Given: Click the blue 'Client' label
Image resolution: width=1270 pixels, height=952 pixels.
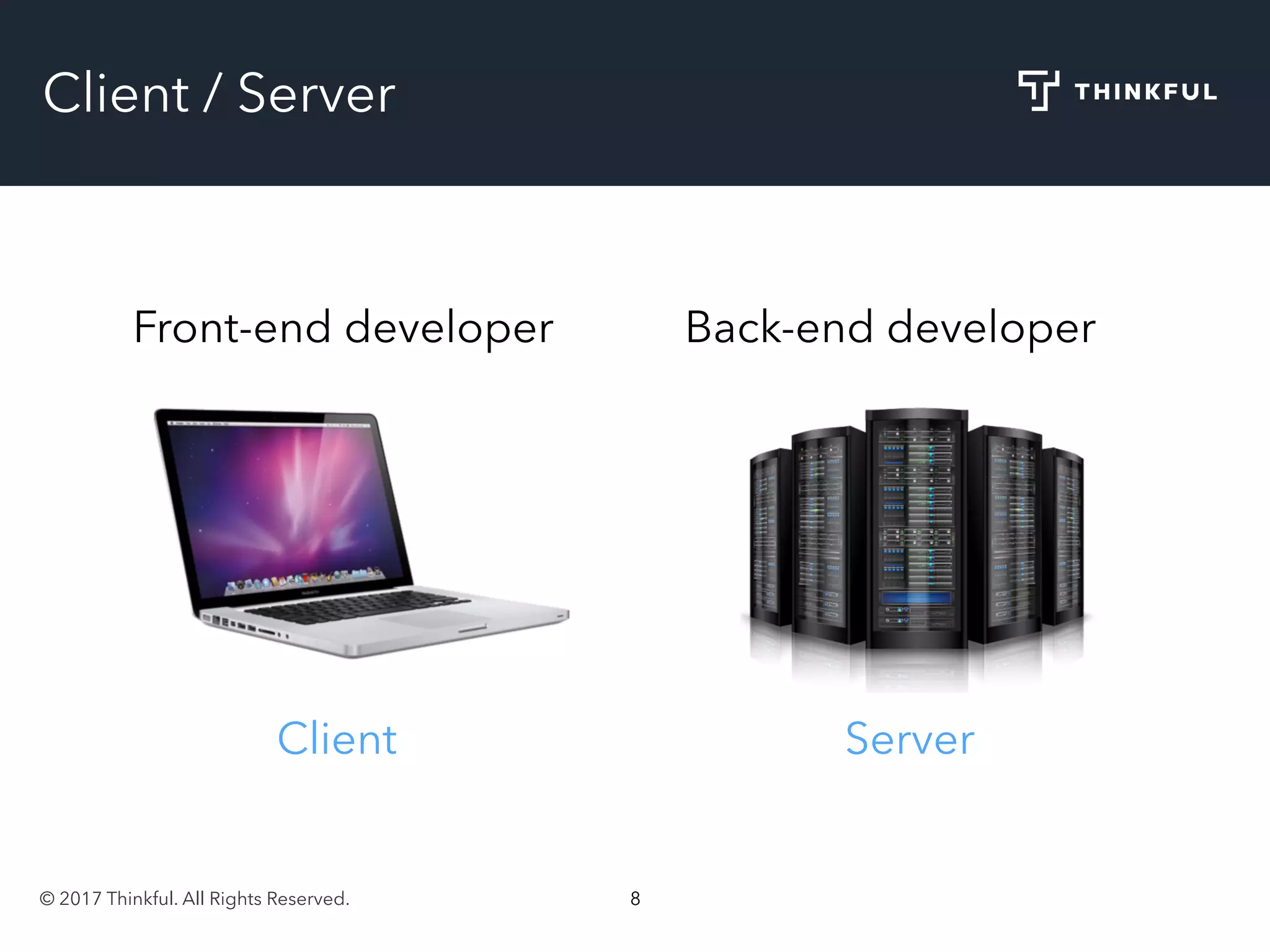Looking at the screenshot, I should tap(337, 739).
